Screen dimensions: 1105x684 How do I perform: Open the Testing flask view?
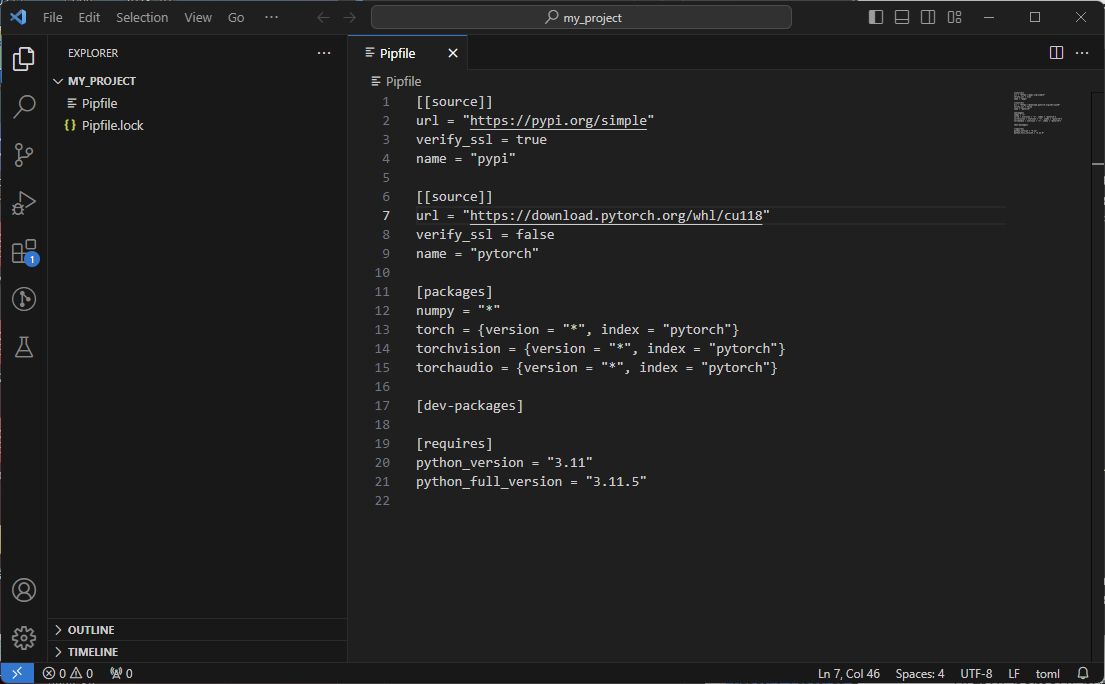click(x=24, y=347)
